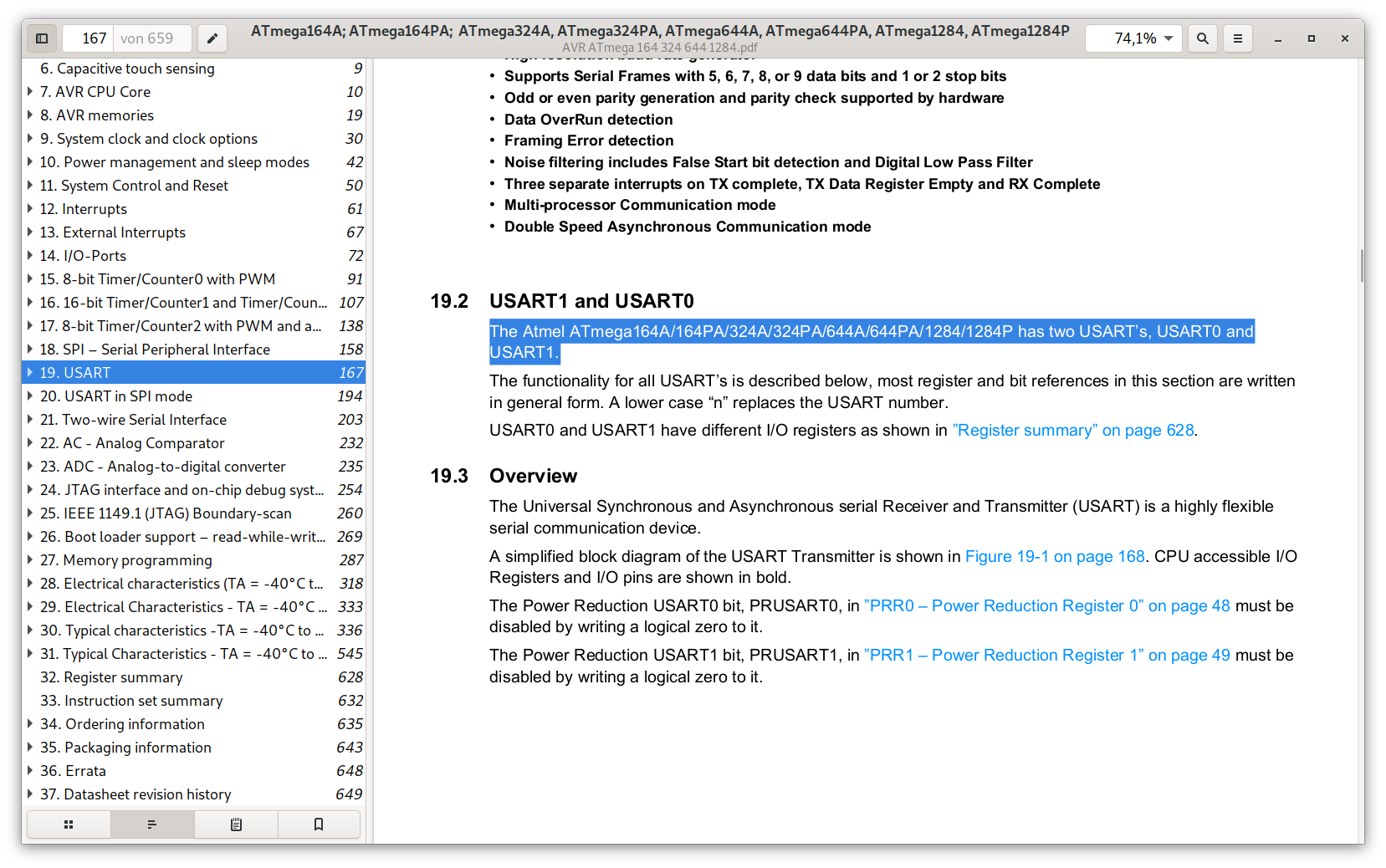
Task: Expand 14. I/O-Ports outline entry
Action: (31, 256)
